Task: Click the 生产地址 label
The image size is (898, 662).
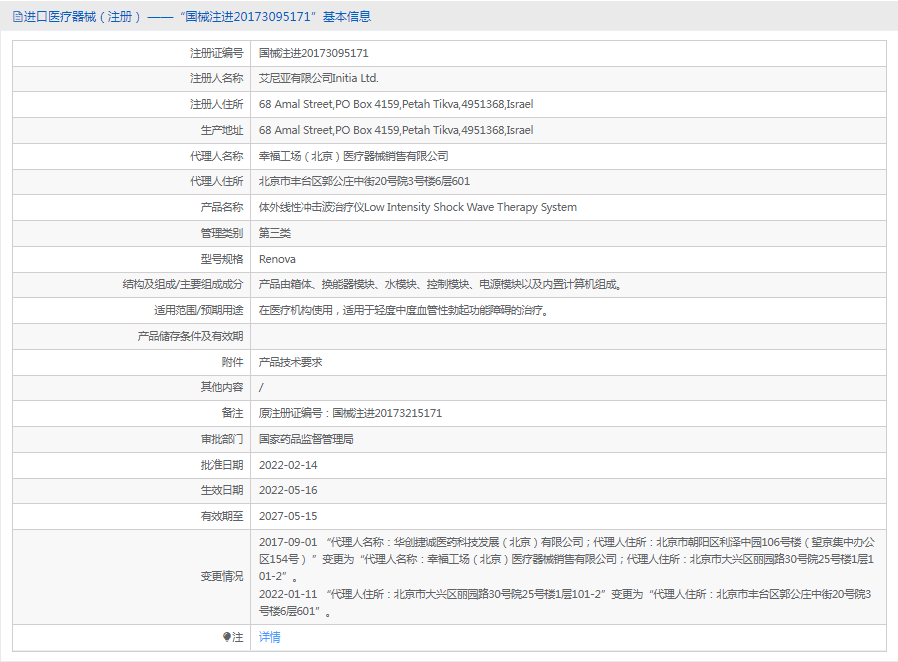Action: [x=222, y=130]
